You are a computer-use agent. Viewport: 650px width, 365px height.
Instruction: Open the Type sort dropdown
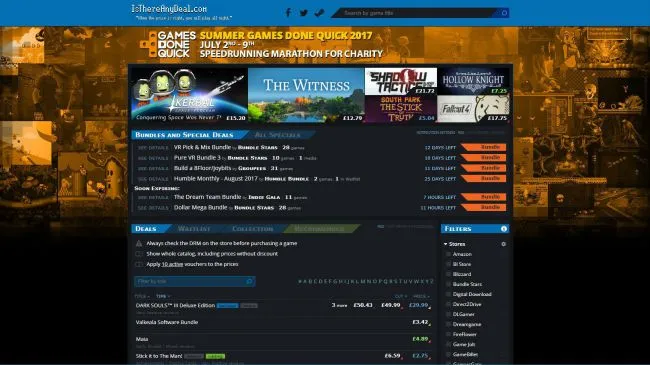pyautogui.click(x=163, y=296)
